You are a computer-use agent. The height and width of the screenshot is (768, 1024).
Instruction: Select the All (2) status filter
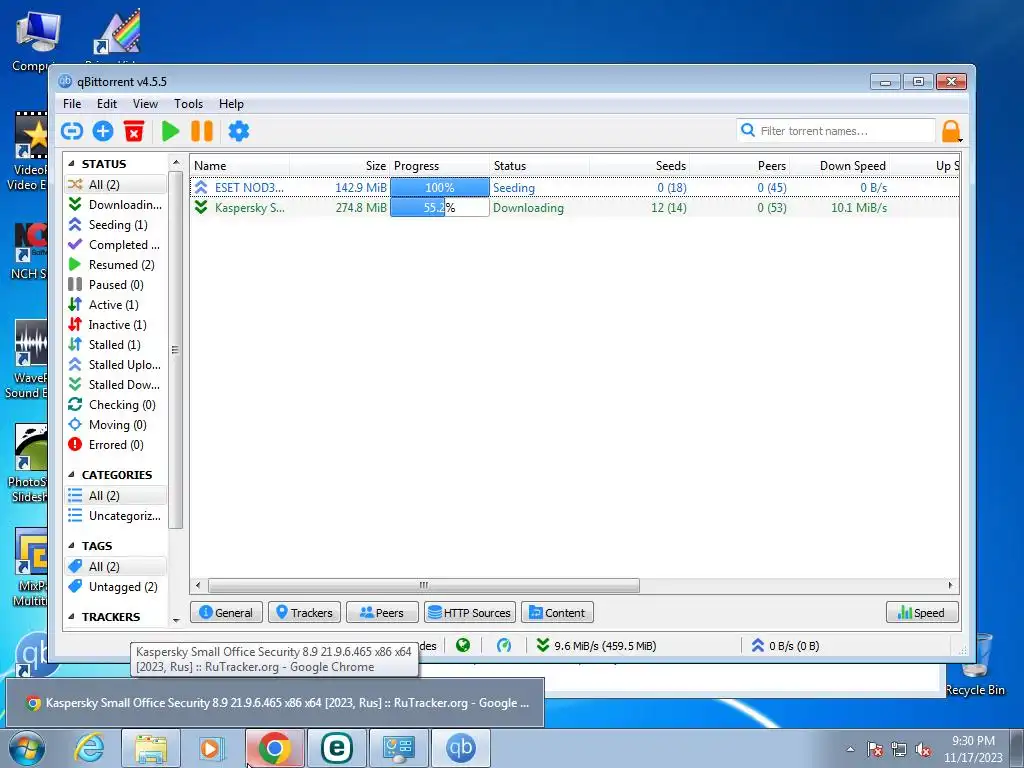(116, 184)
